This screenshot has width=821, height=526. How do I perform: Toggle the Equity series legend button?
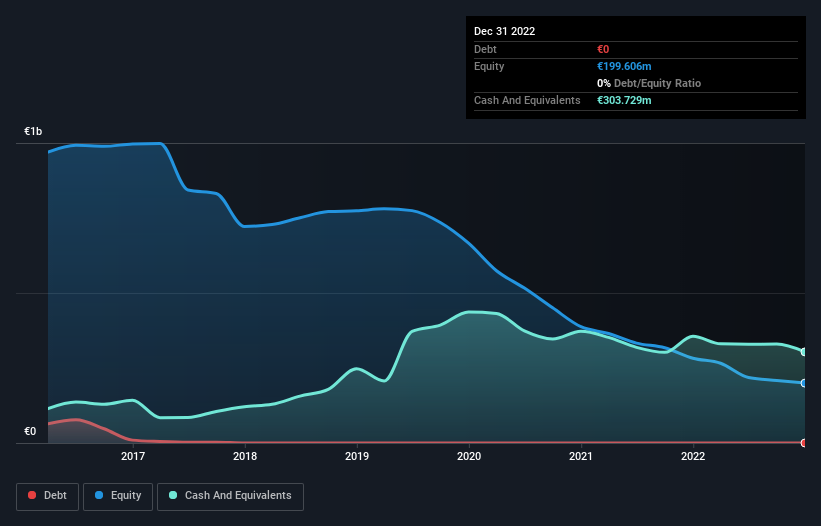pos(118,496)
